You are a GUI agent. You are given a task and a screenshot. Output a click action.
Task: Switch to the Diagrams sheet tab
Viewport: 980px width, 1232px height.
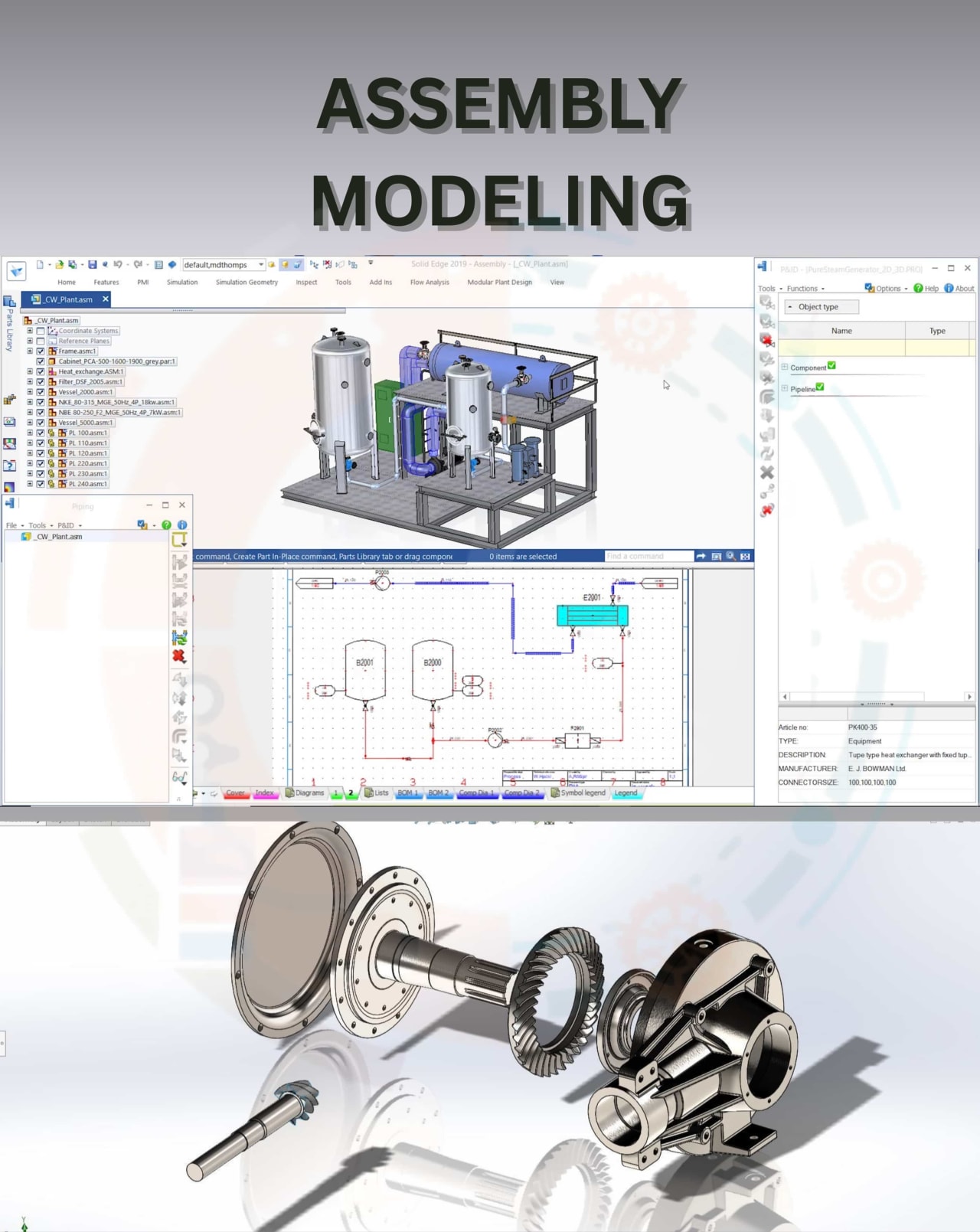pos(305,793)
